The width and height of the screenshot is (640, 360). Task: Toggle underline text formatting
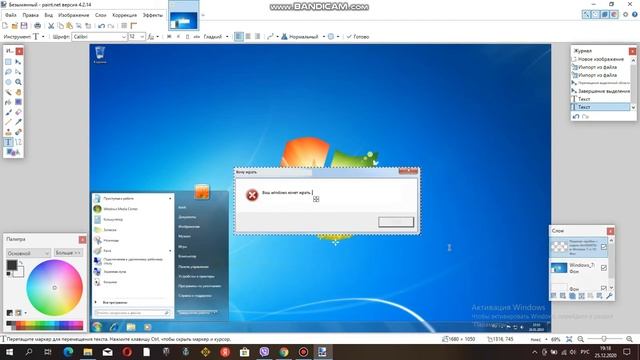coord(187,37)
